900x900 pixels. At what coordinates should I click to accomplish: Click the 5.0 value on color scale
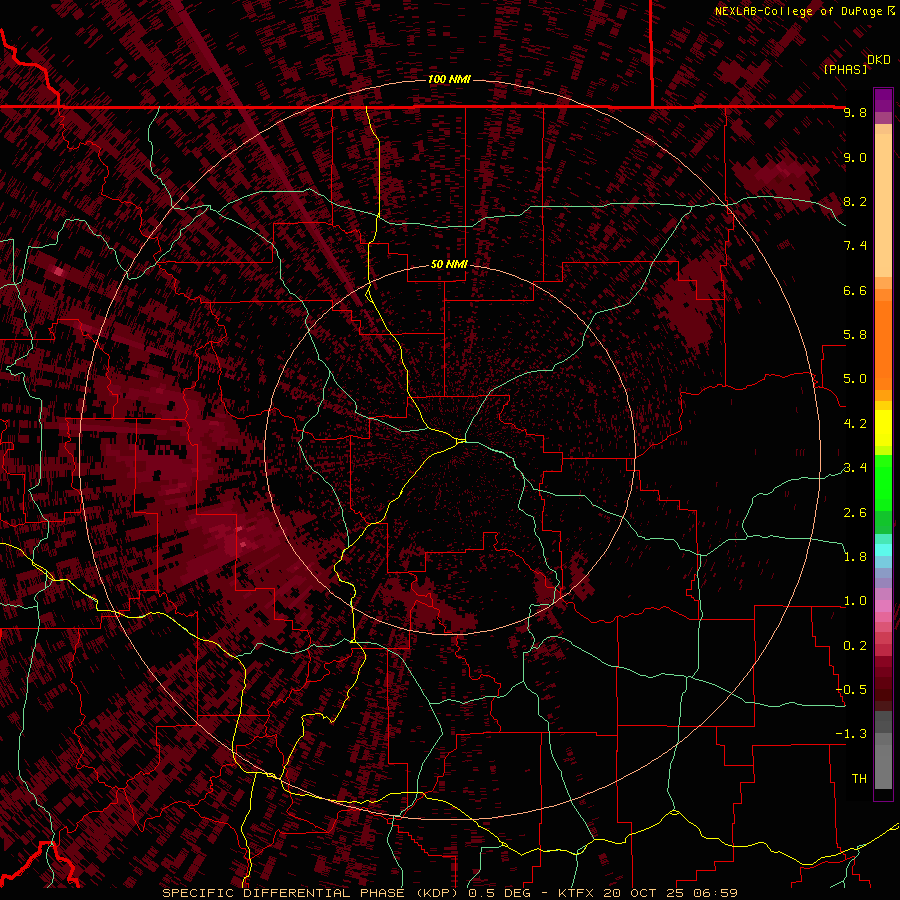[855, 379]
